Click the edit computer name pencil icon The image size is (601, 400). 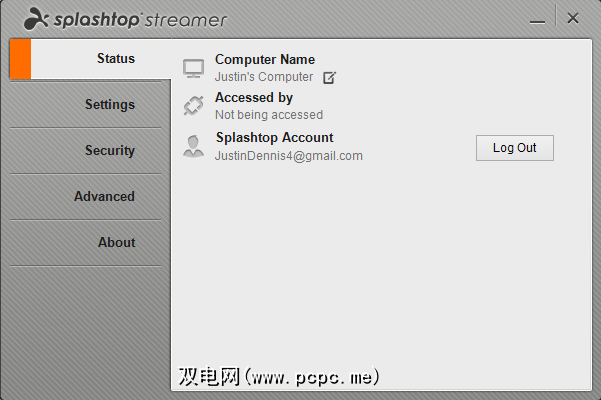coord(329,78)
